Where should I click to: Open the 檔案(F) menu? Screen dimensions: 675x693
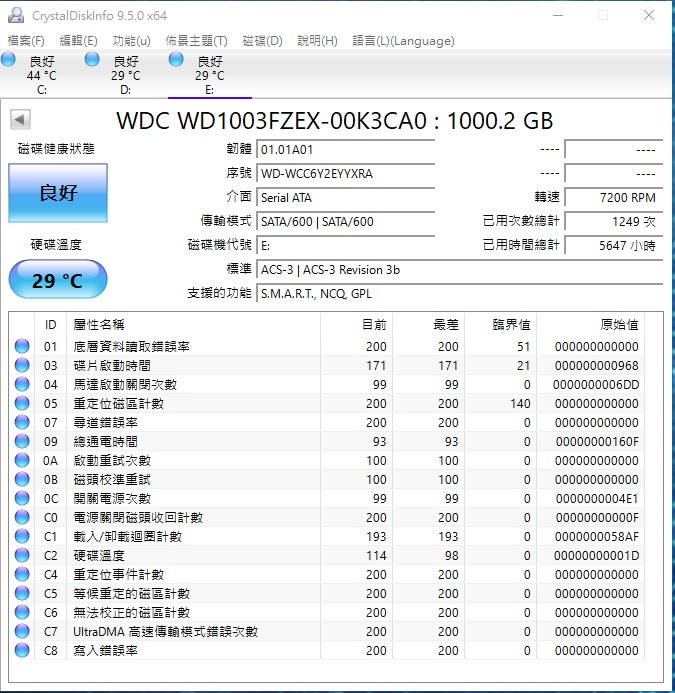(x=26, y=41)
